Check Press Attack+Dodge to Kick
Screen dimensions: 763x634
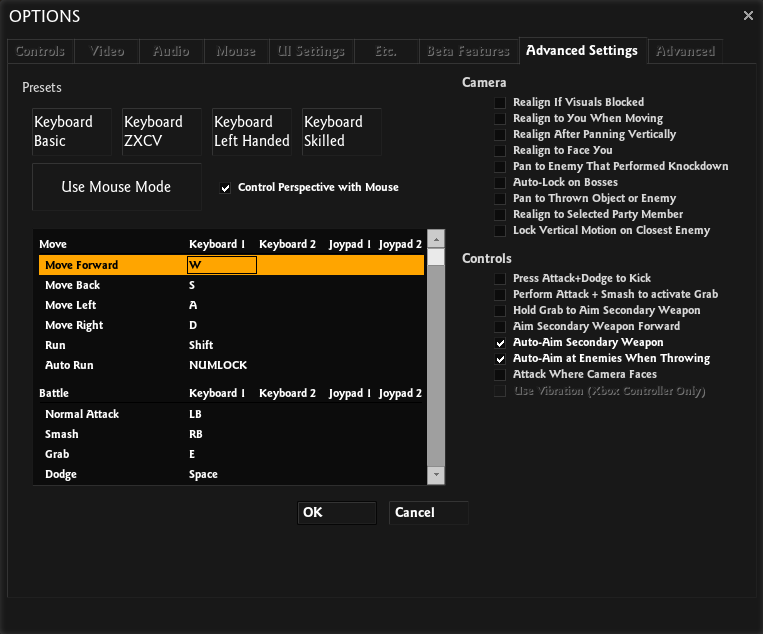point(500,278)
